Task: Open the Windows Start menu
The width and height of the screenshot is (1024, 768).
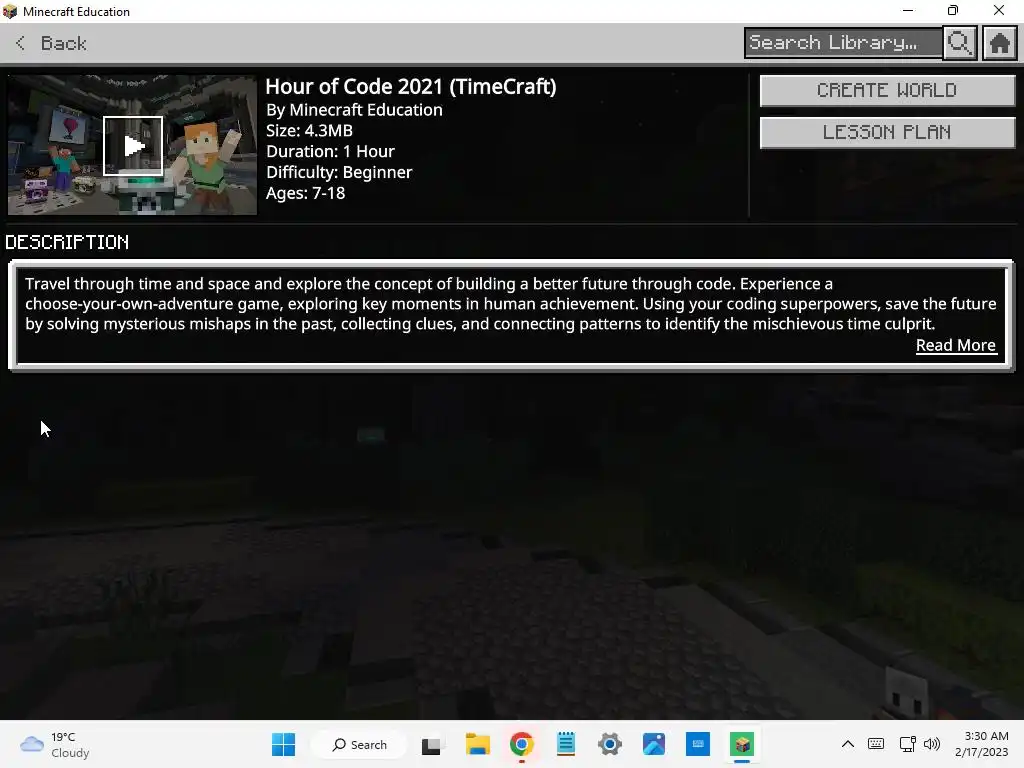Action: (x=283, y=744)
